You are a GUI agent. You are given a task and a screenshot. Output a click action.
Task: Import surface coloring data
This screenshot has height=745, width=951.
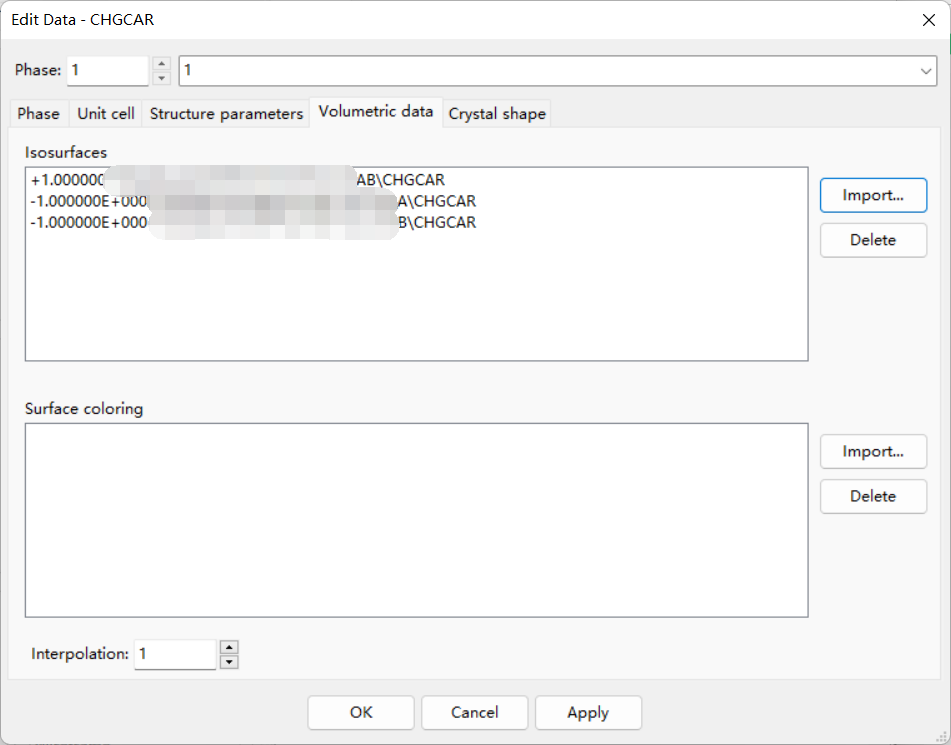pos(873,451)
